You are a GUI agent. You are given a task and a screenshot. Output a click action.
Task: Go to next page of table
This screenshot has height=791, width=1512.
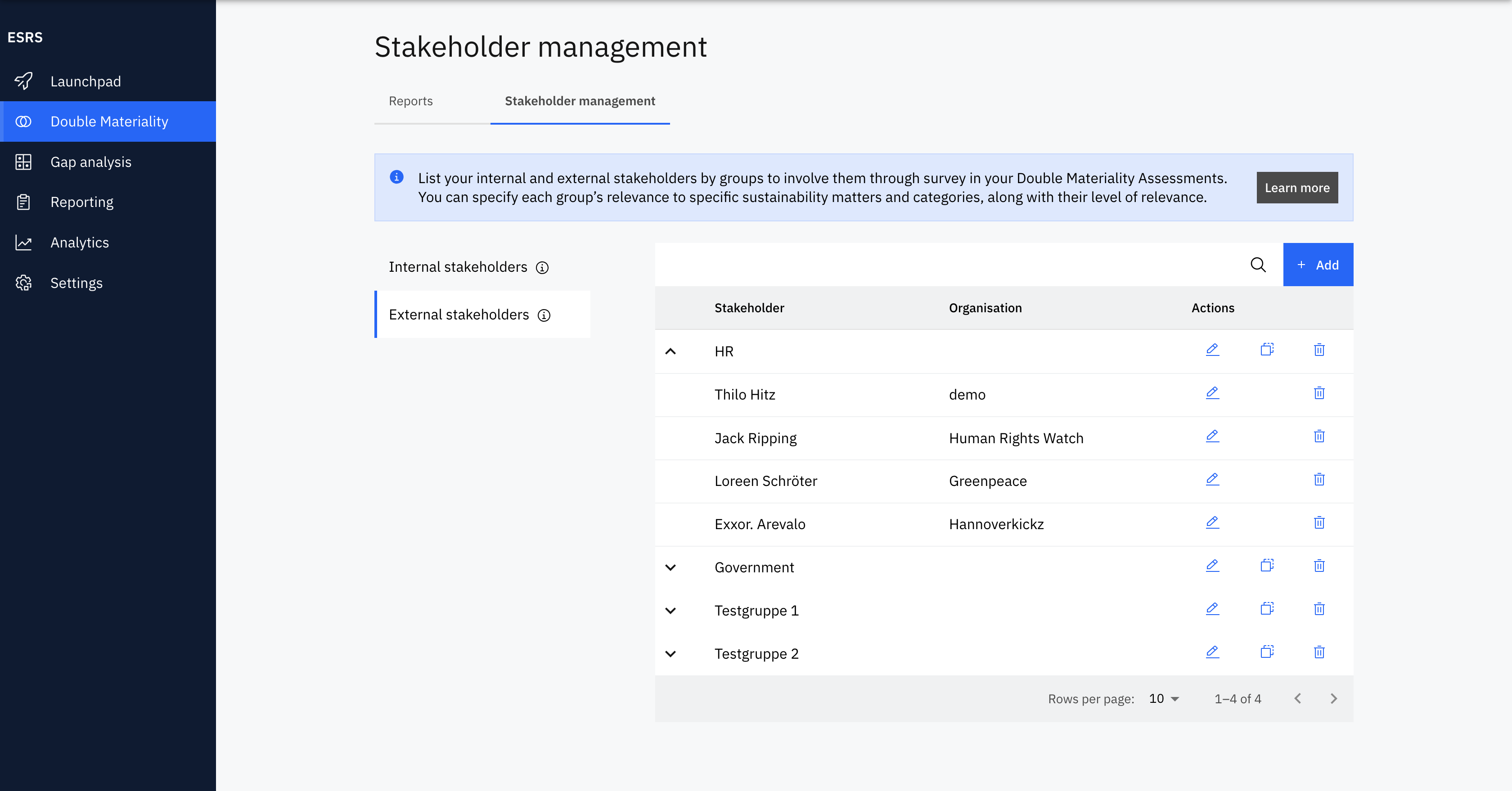tap(1333, 698)
